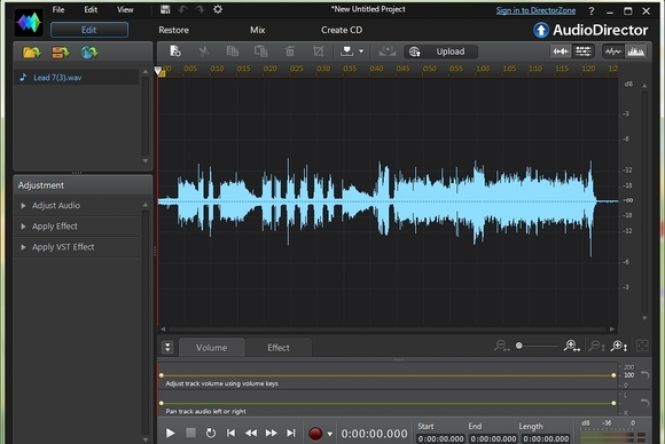Click the Download from DirectorZone globe icon
Screen dimensions: 665x444
point(89,52)
